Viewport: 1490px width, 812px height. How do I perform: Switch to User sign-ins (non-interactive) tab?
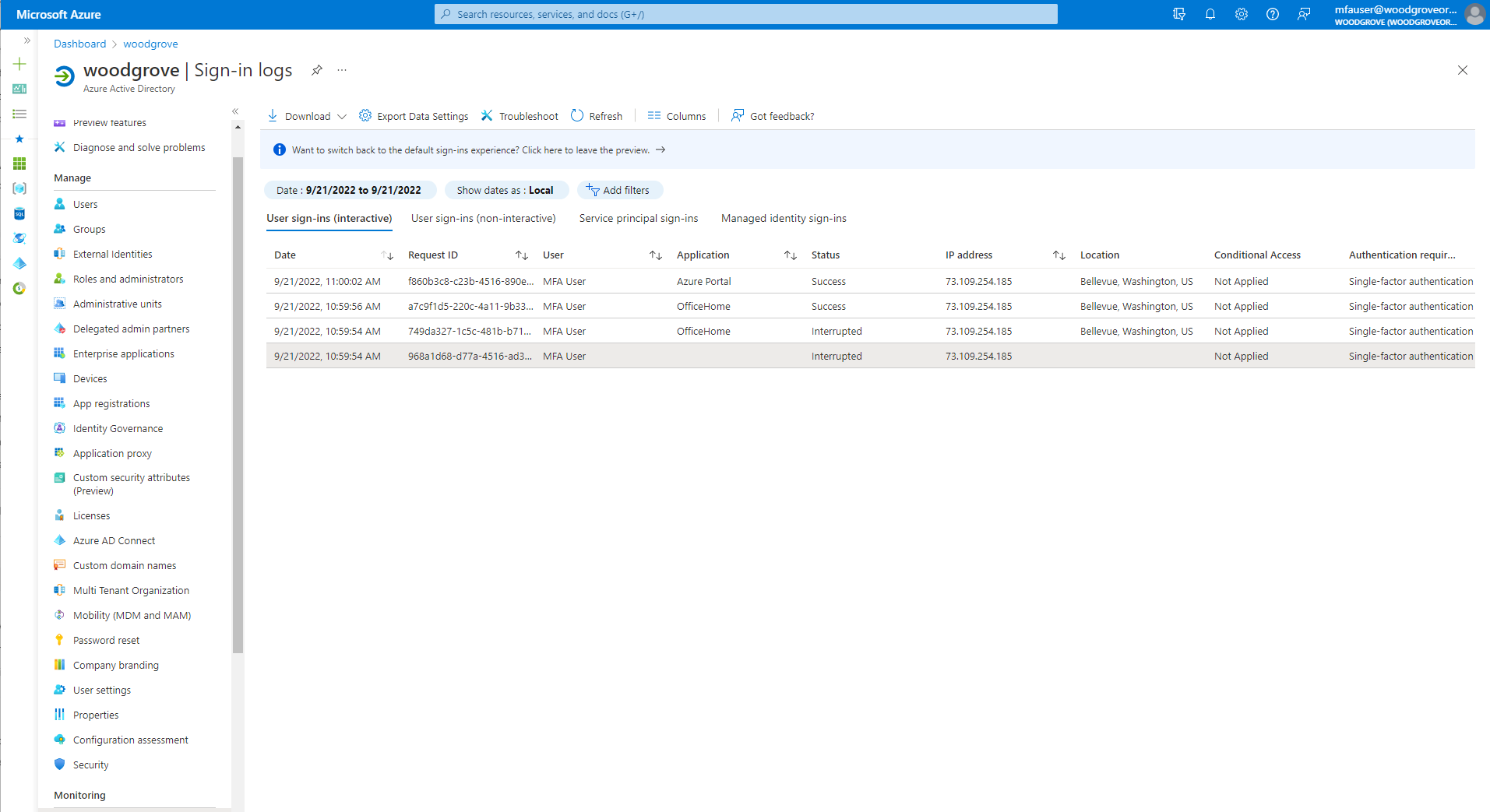(484, 219)
